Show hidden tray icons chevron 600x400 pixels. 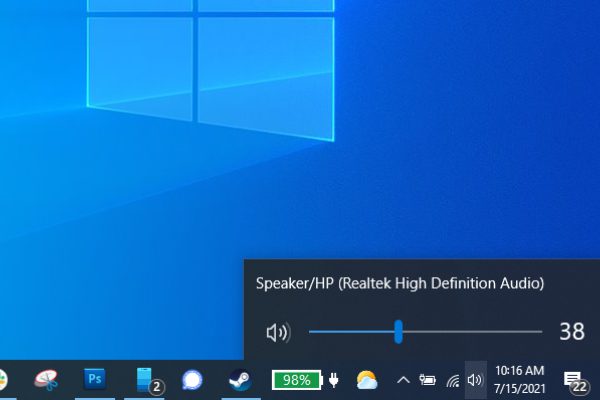403,380
